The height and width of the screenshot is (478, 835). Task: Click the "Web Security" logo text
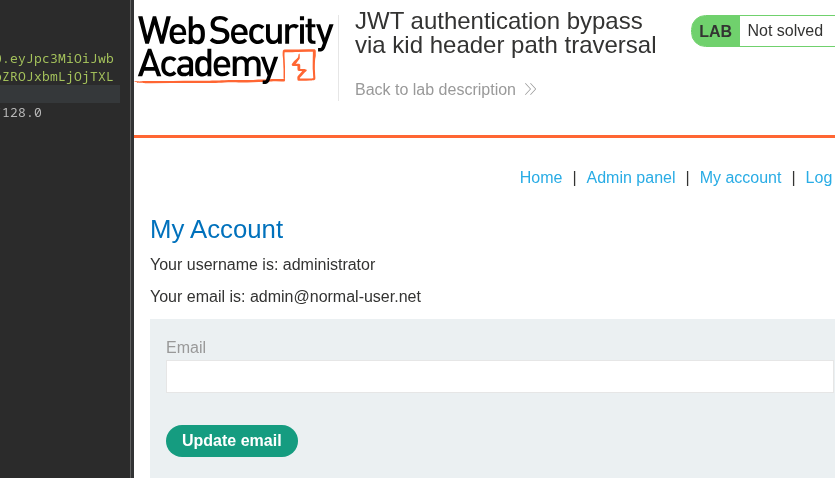point(235,32)
